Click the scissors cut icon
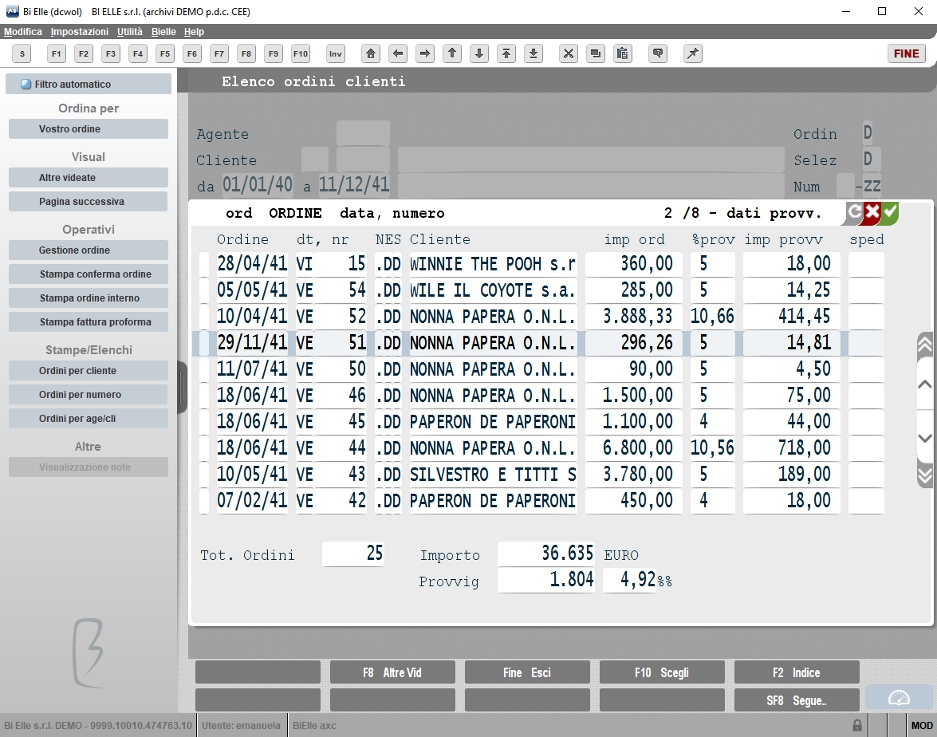The width and height of the screenshot is (937, 737). (x=568, y=54)
